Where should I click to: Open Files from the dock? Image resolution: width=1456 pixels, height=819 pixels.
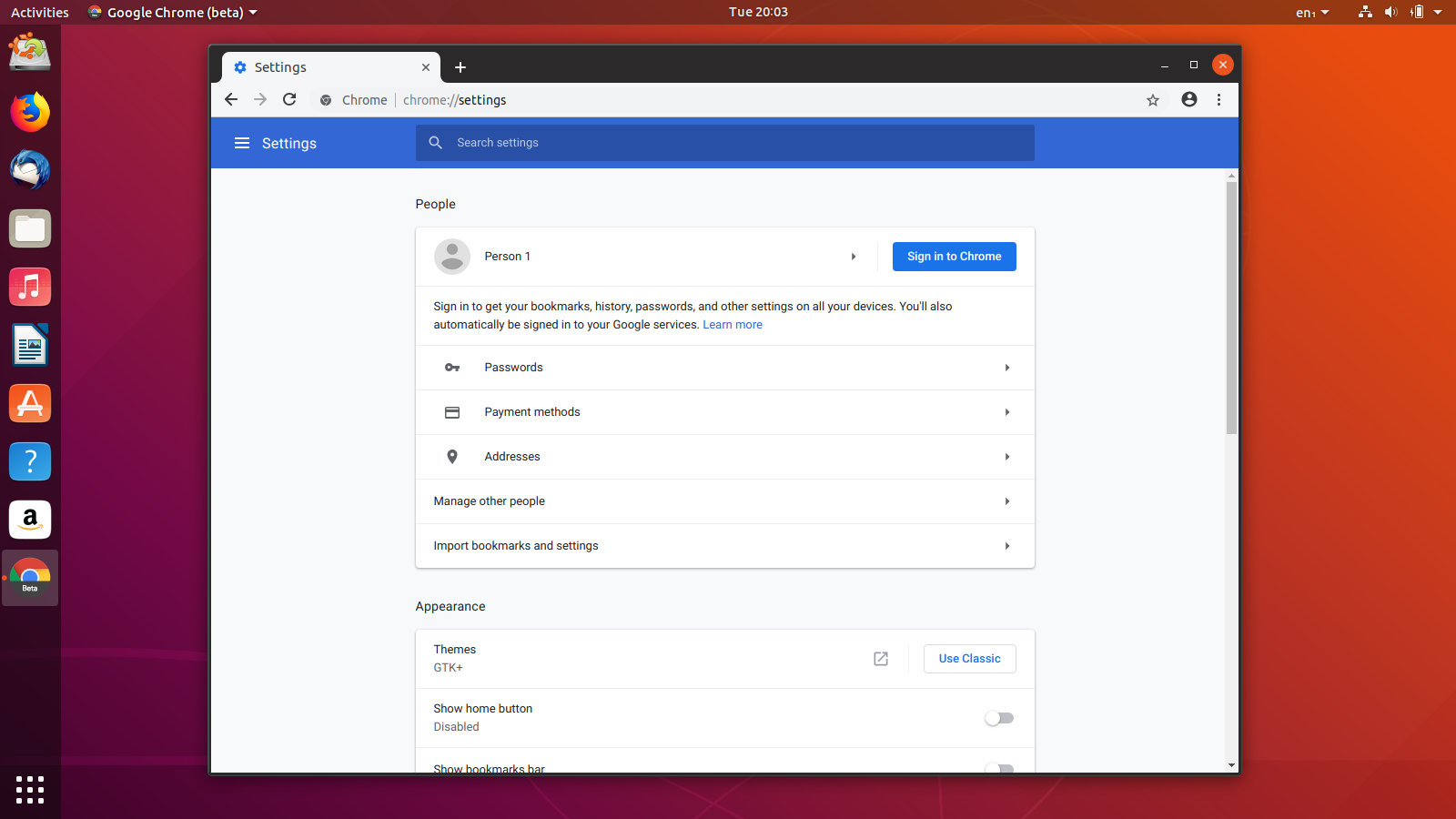click(x=30, y=228)
